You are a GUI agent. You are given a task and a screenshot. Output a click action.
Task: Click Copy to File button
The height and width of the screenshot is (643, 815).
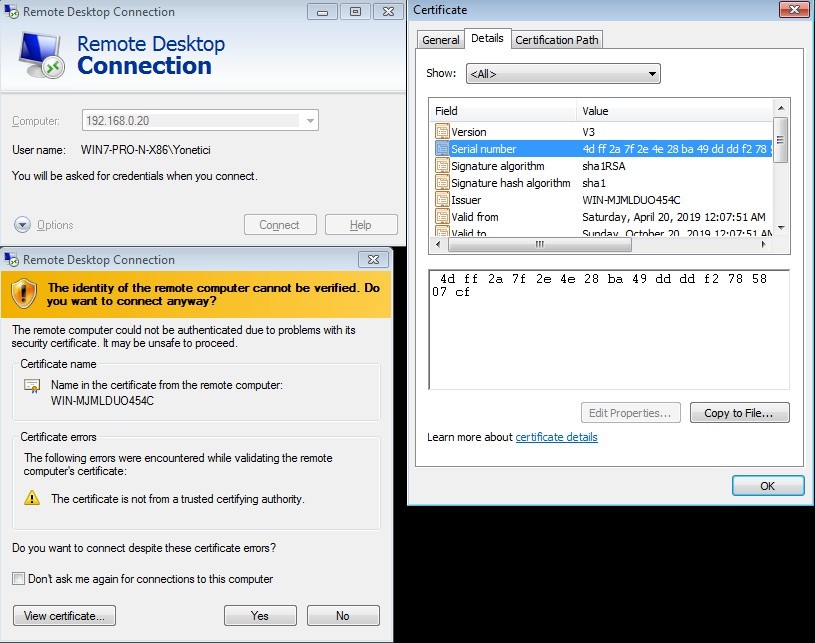click(739, 413)
